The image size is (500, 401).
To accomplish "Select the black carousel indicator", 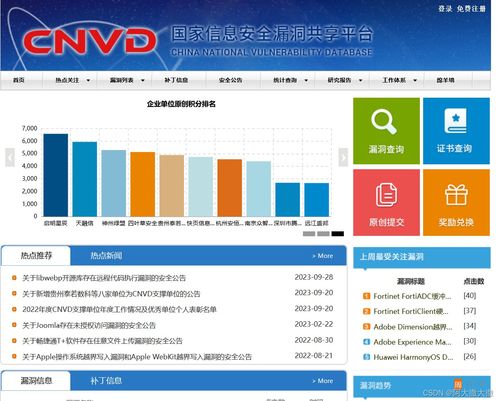I will tap(338, 234).
